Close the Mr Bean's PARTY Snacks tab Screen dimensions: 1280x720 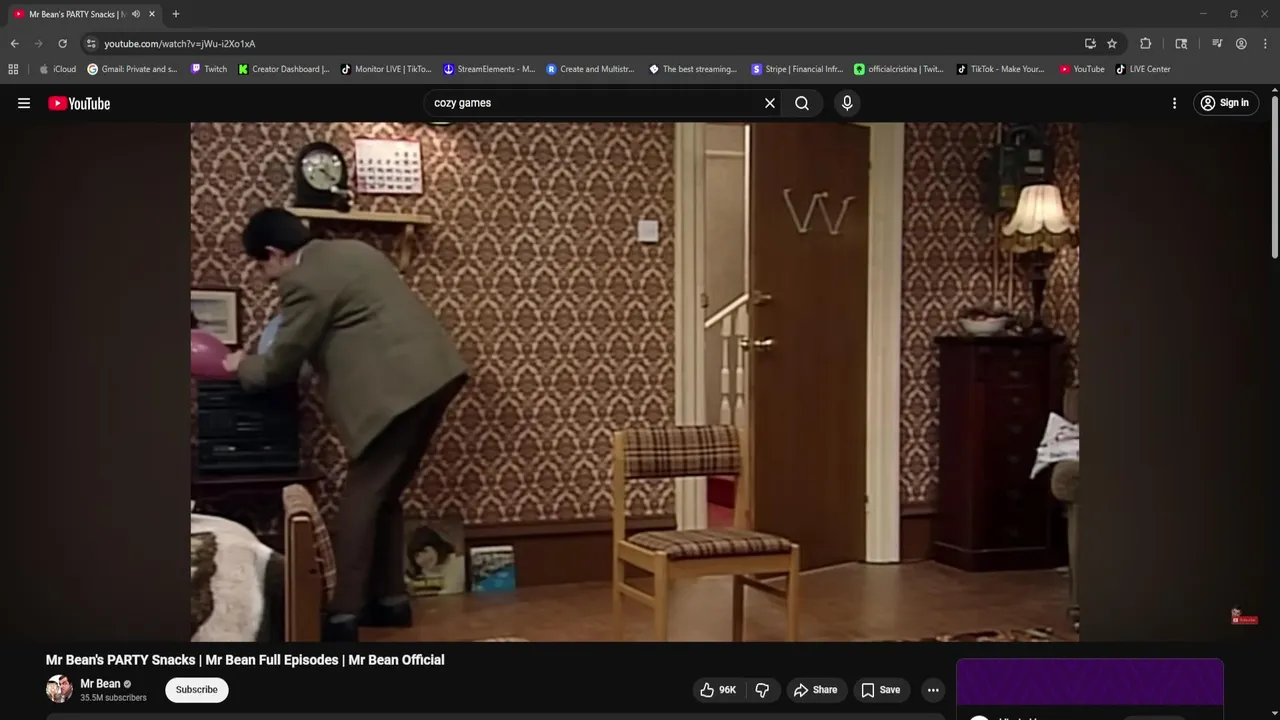[x=152, y=14]
